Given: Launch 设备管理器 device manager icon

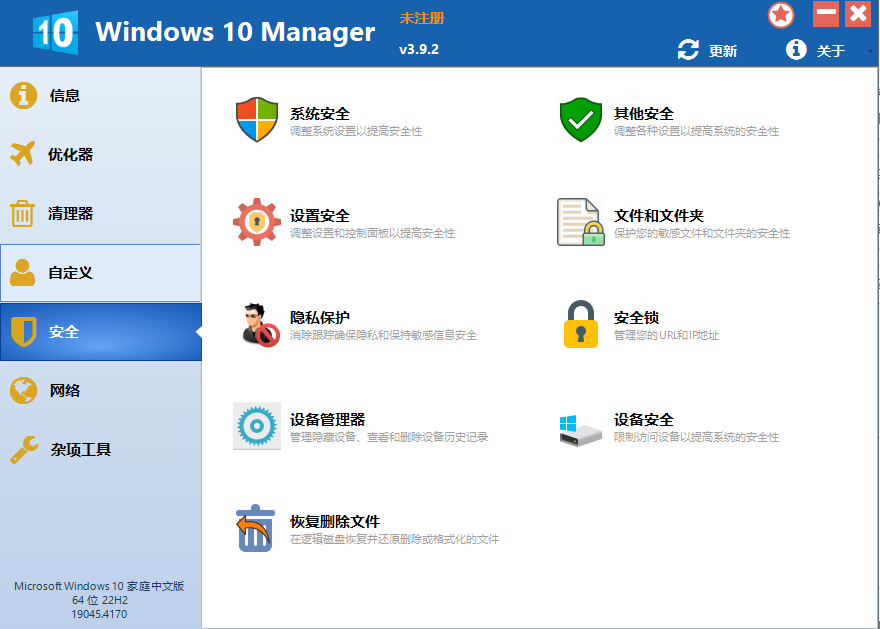Looking at the screenshot, I should (257, 427).
